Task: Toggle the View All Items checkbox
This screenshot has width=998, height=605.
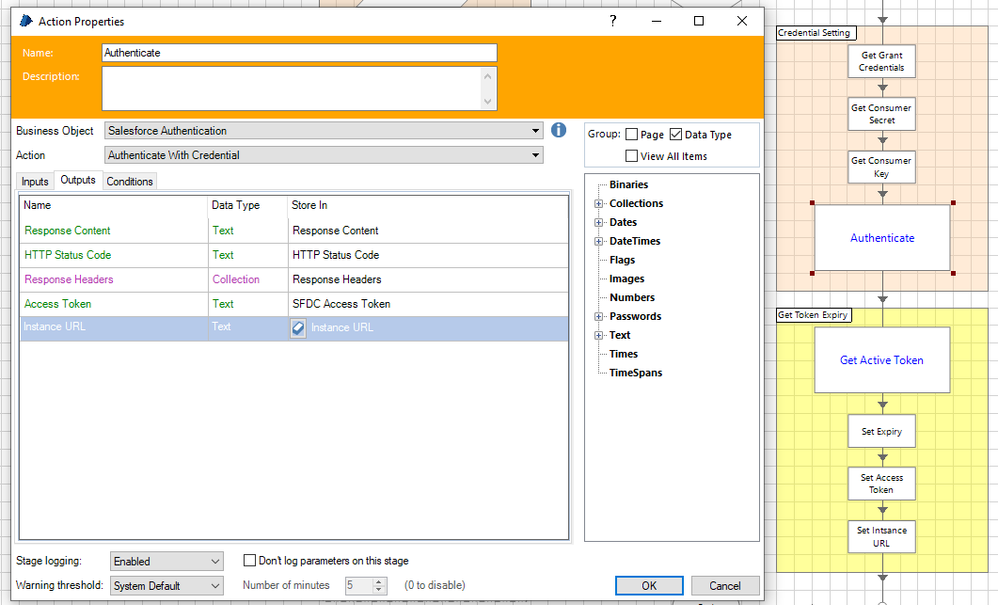Action: coord(632,156)
